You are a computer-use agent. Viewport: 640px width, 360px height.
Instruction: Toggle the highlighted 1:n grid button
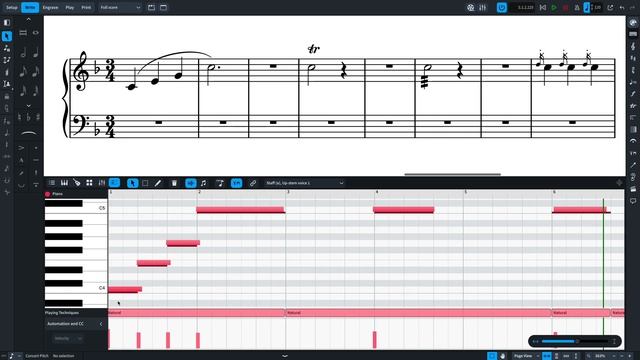236,183
